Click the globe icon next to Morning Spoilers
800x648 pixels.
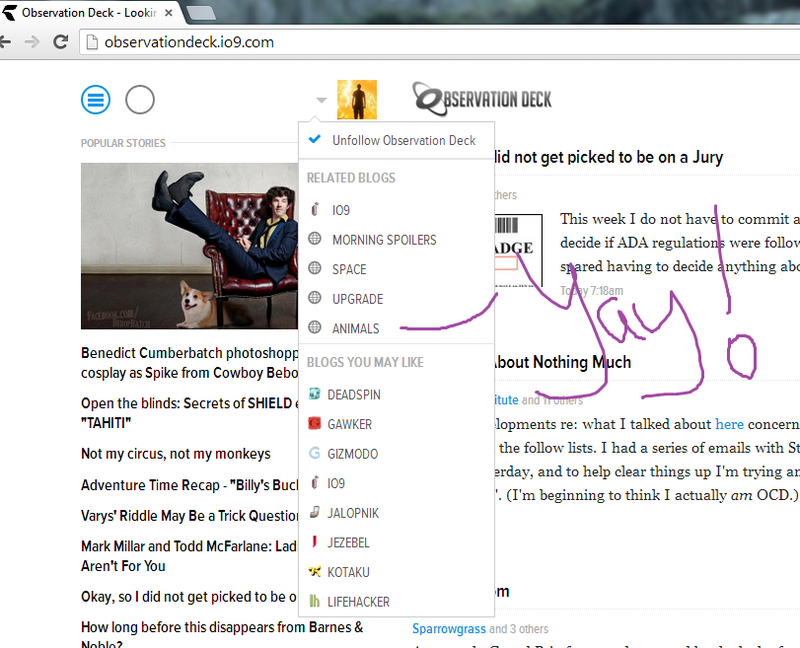(x=315, y=239)
